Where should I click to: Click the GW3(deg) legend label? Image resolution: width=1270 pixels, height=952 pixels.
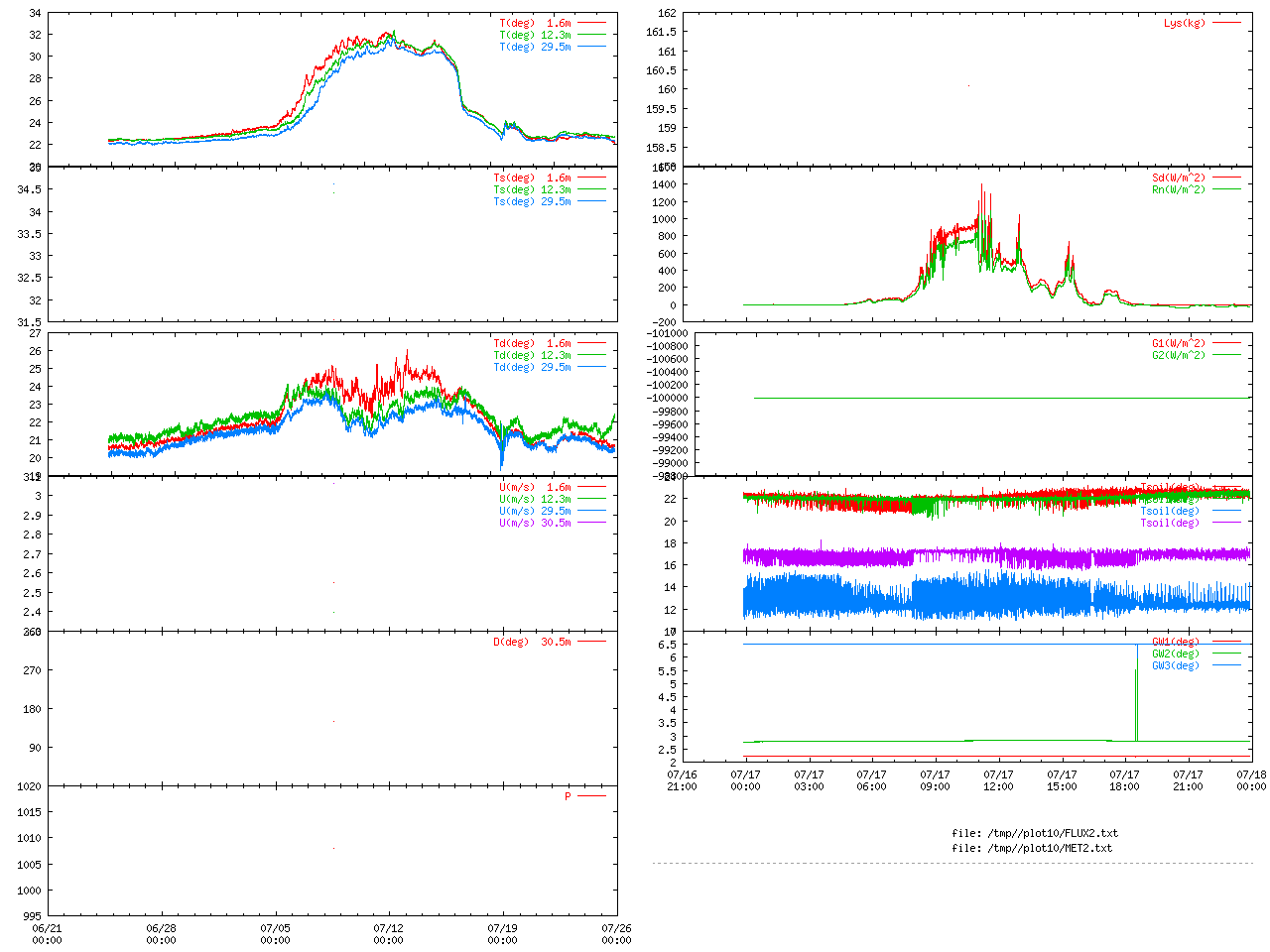point(1175,665)
